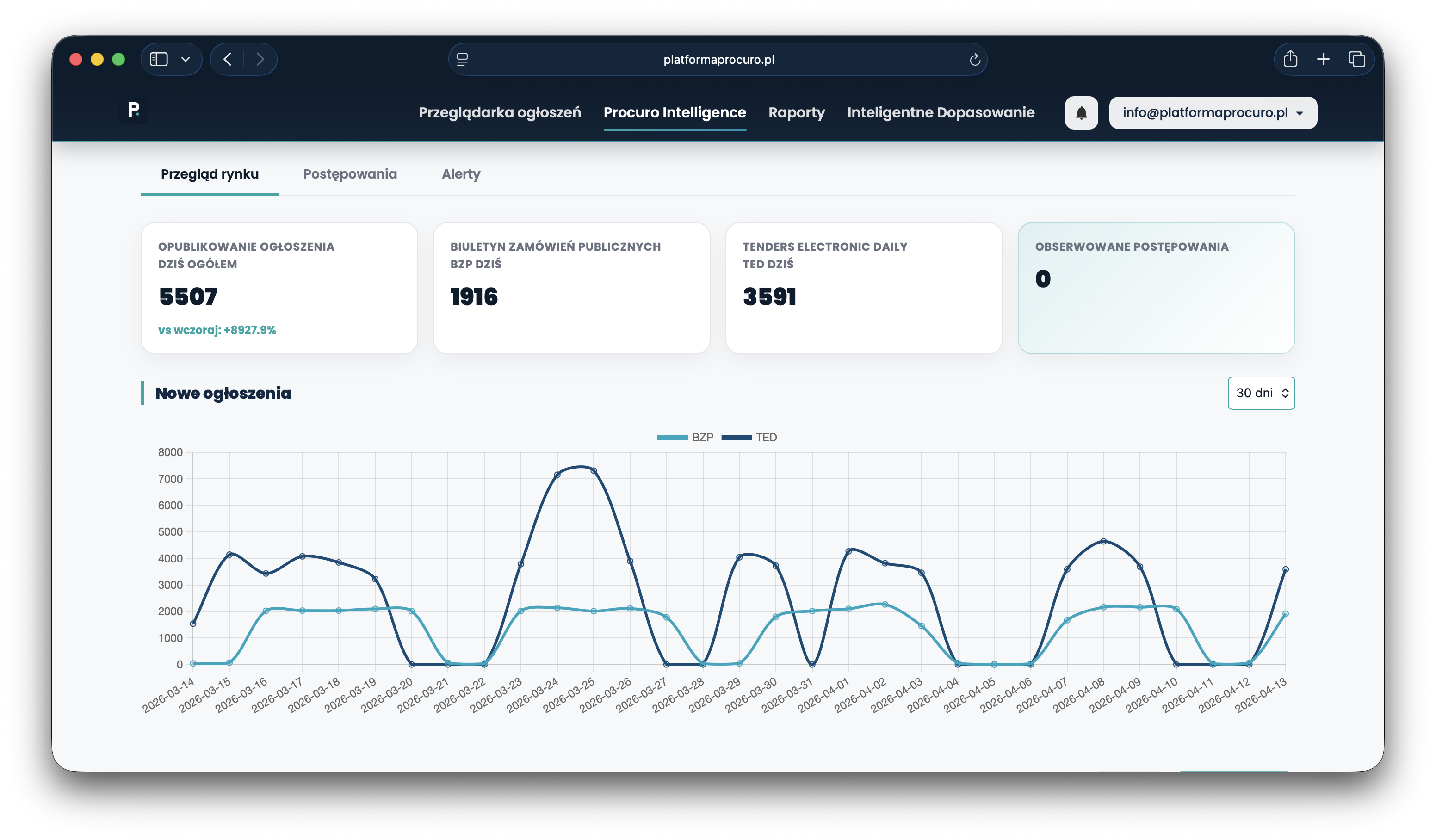Open the Share icon in the toolbar
1436x840 pixels.
(1290, 59)
